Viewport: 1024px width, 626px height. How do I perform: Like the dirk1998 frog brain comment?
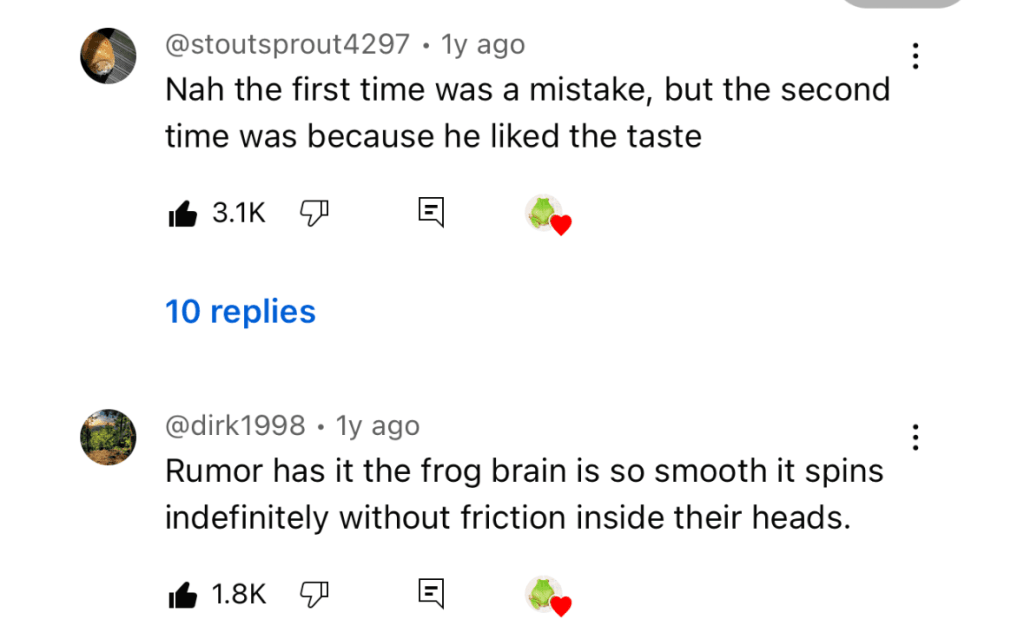183,595
